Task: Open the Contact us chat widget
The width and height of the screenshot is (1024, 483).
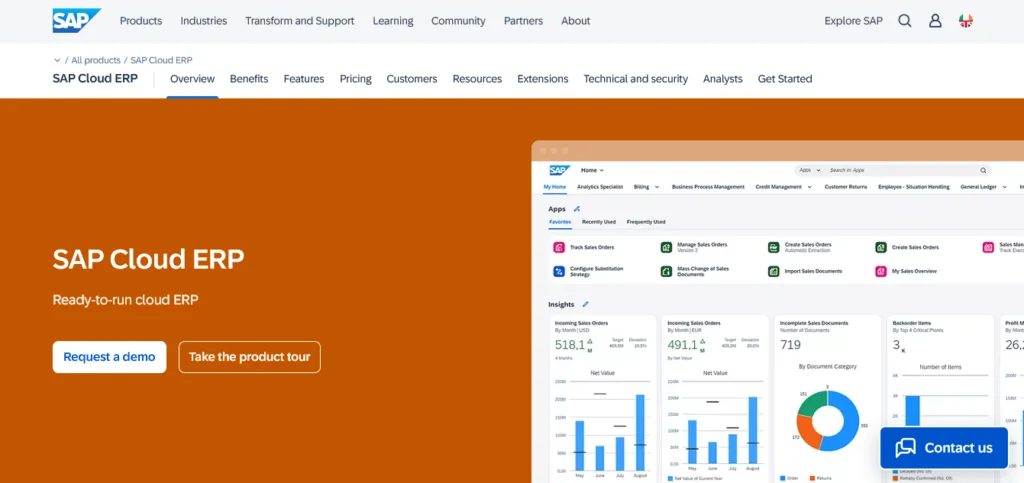Action: [x=944, y=448]
